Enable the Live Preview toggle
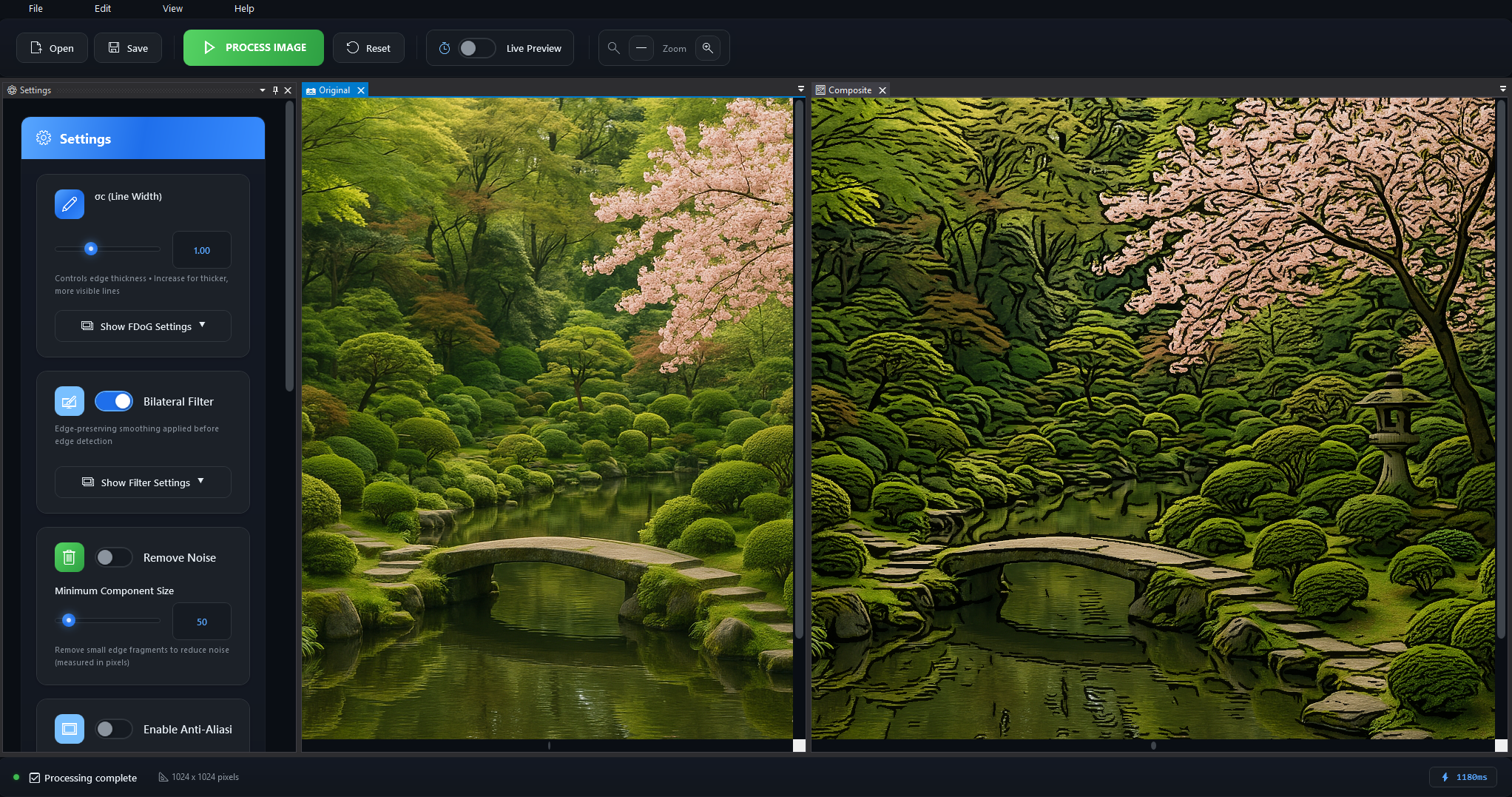1512x797 pixels. [x=477, y=47]
